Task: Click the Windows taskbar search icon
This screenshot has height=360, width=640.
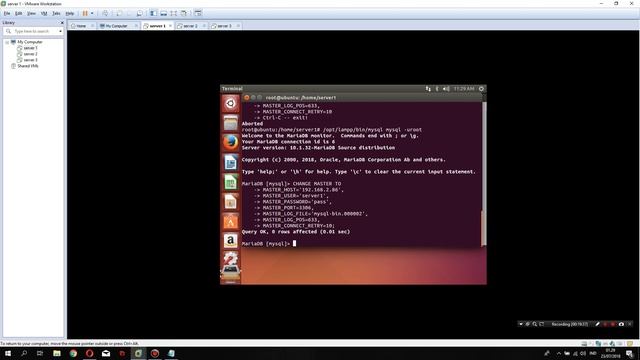Action: [x=24, y=353]
